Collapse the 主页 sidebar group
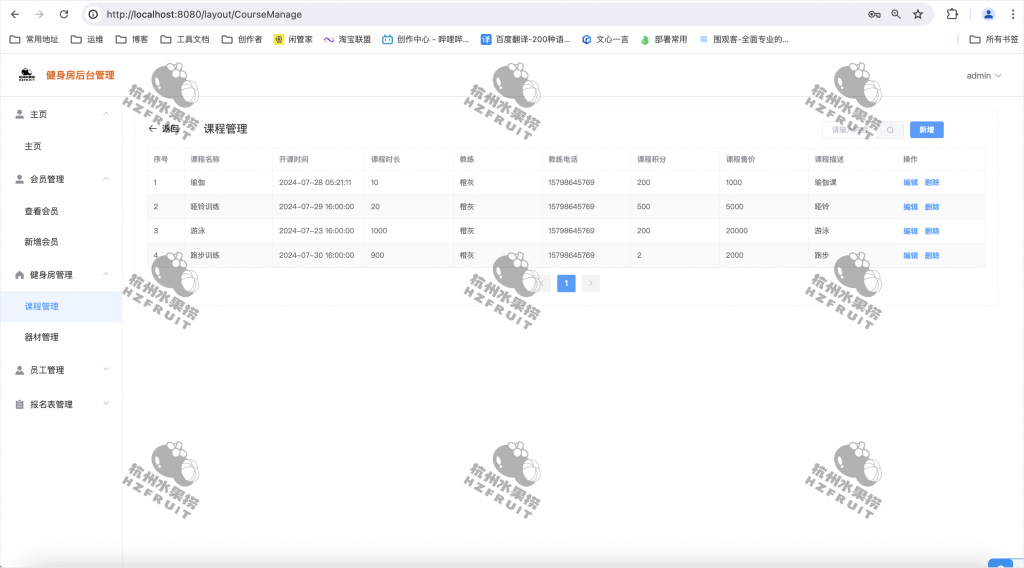This screenshot has height=568, width=1024. 61,114
